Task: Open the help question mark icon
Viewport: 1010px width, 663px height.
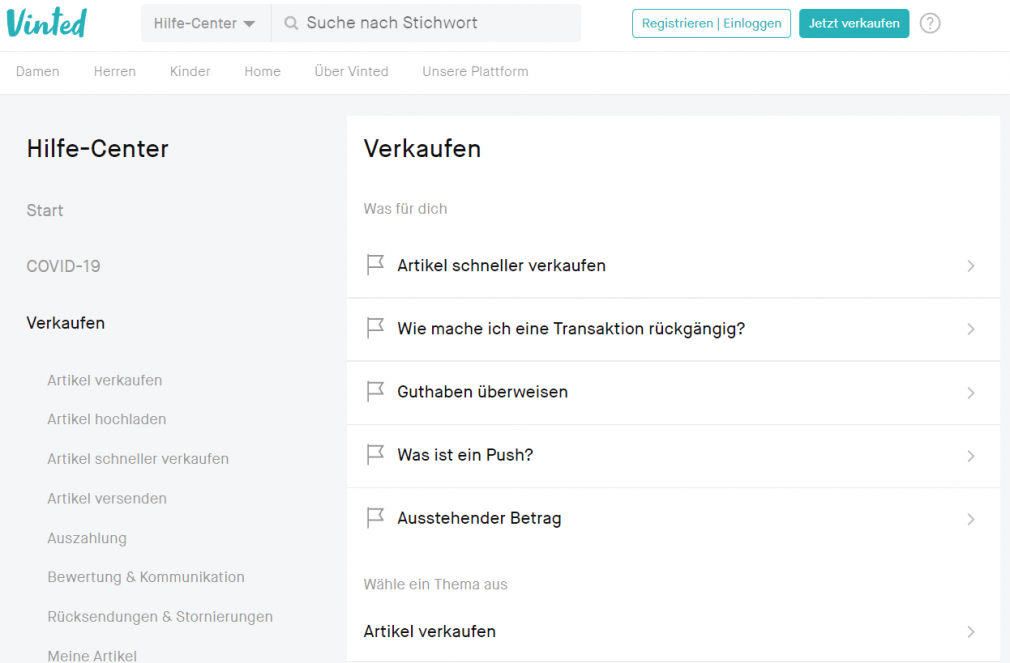Action: pyautogui.click(x=929, y=23)
